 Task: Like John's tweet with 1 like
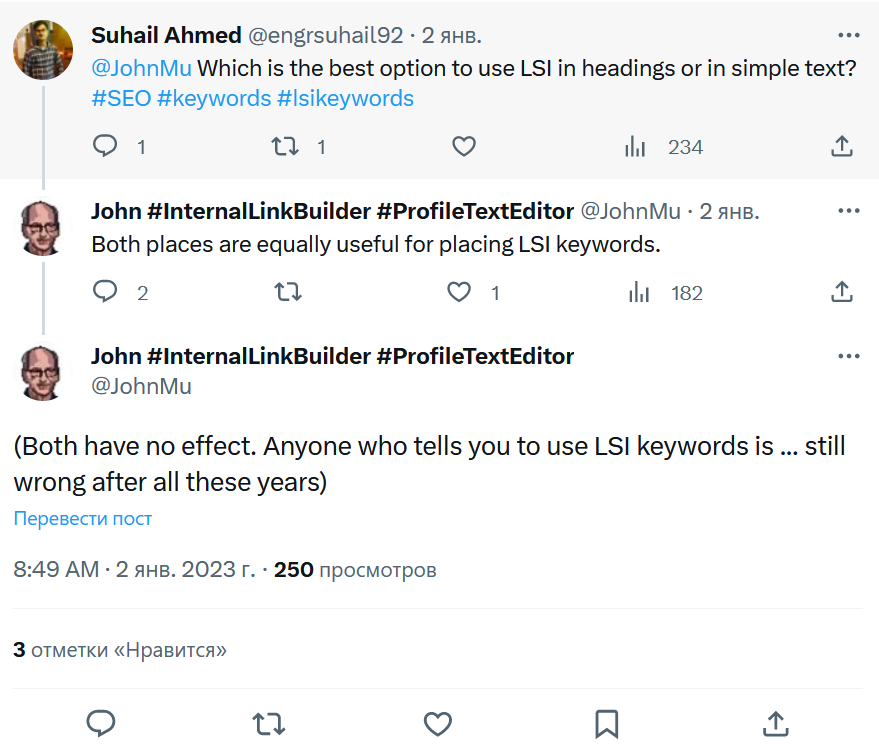[x=459, y=293]
